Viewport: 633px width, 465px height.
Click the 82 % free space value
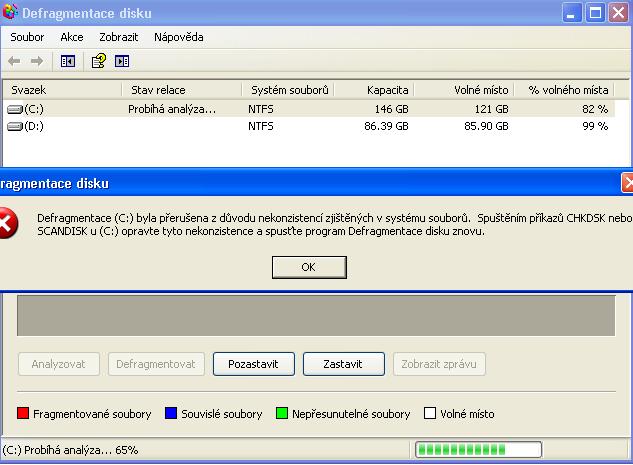pyautogui.click(x=595, y=109)
